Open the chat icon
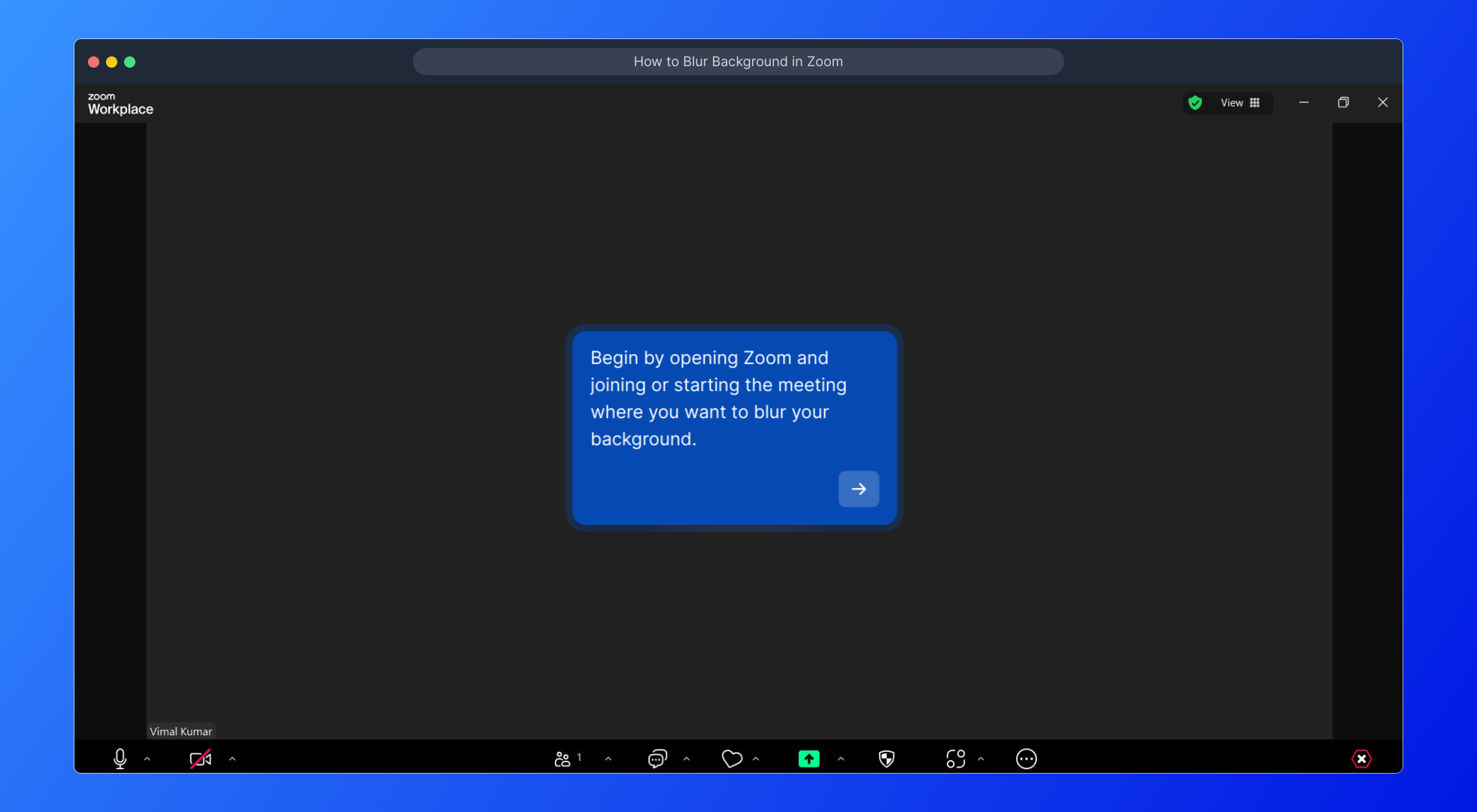The height and width of the screenshot is (812, 1477). tap(657, 759)
